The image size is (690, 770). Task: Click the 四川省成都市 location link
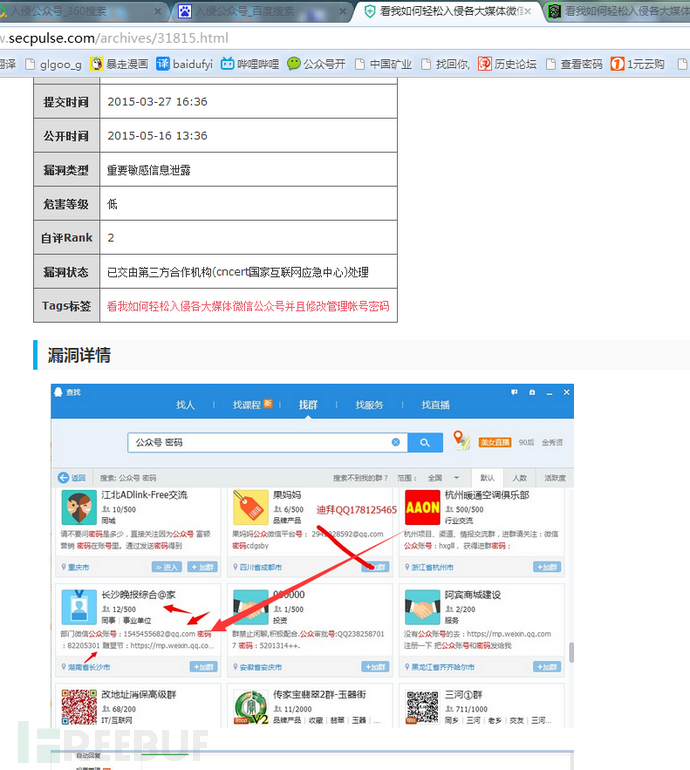(x=260, y=567)
